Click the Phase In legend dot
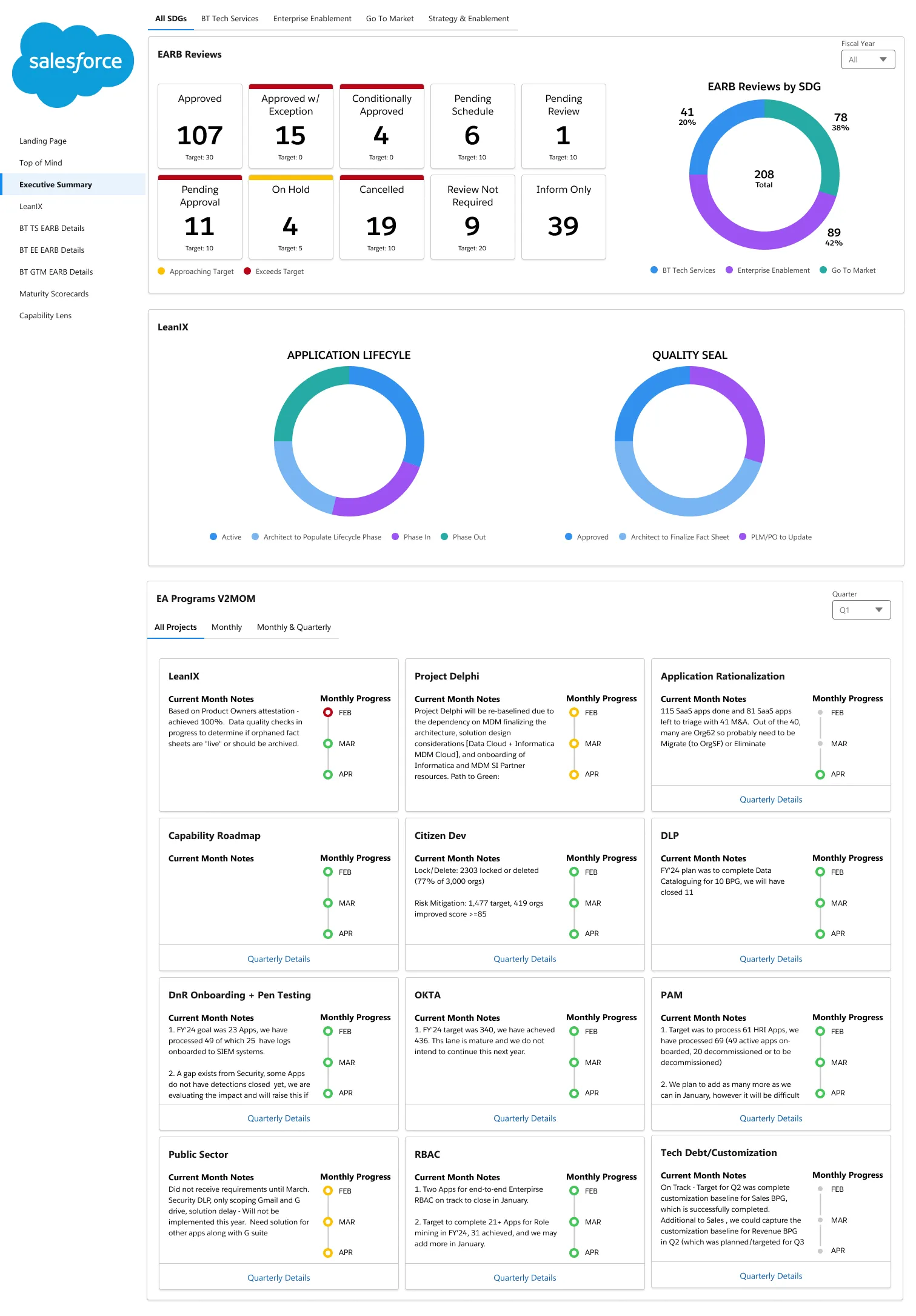 (x=395, y=537)
